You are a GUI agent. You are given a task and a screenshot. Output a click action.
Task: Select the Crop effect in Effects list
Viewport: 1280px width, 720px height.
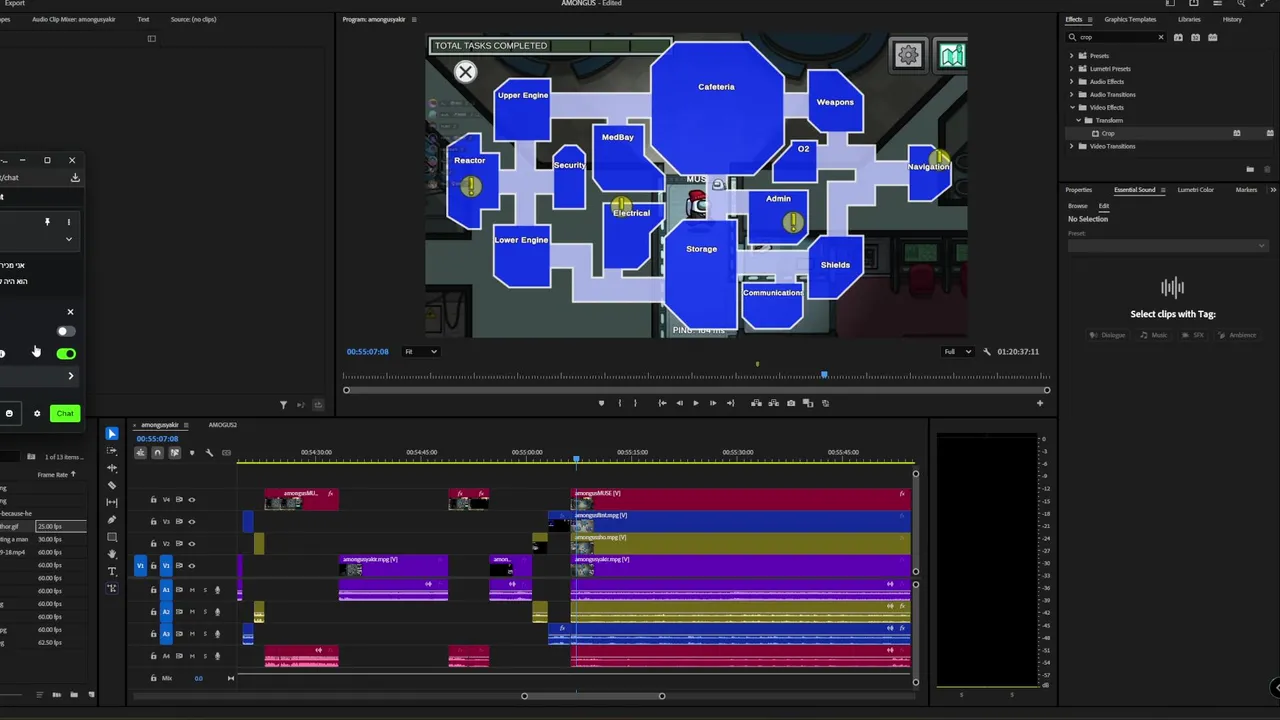point(1108,134)
